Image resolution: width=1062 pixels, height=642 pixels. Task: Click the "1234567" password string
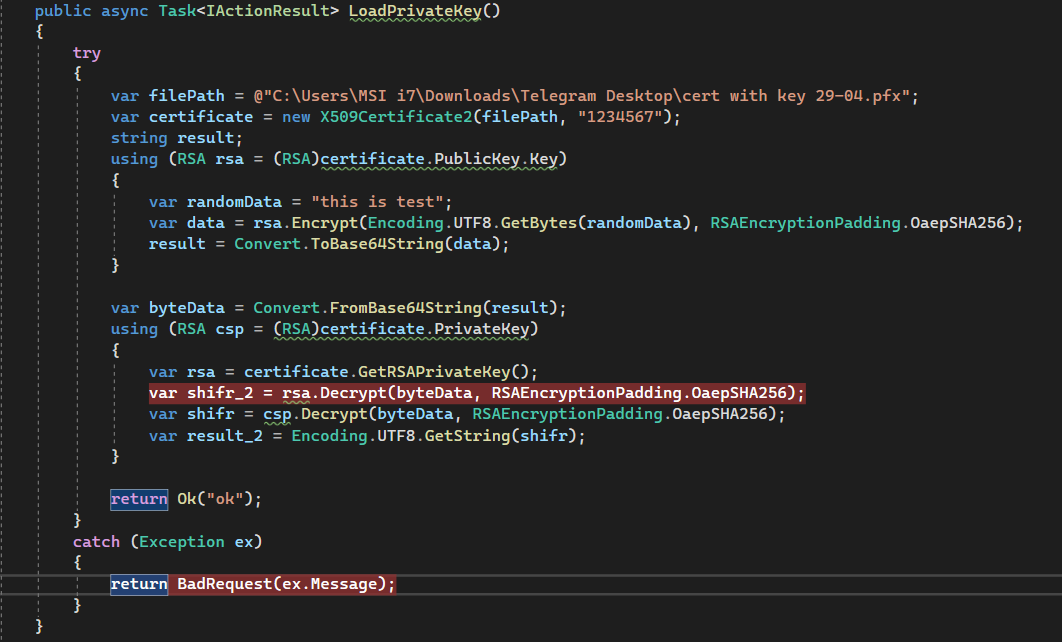point(620,116)
